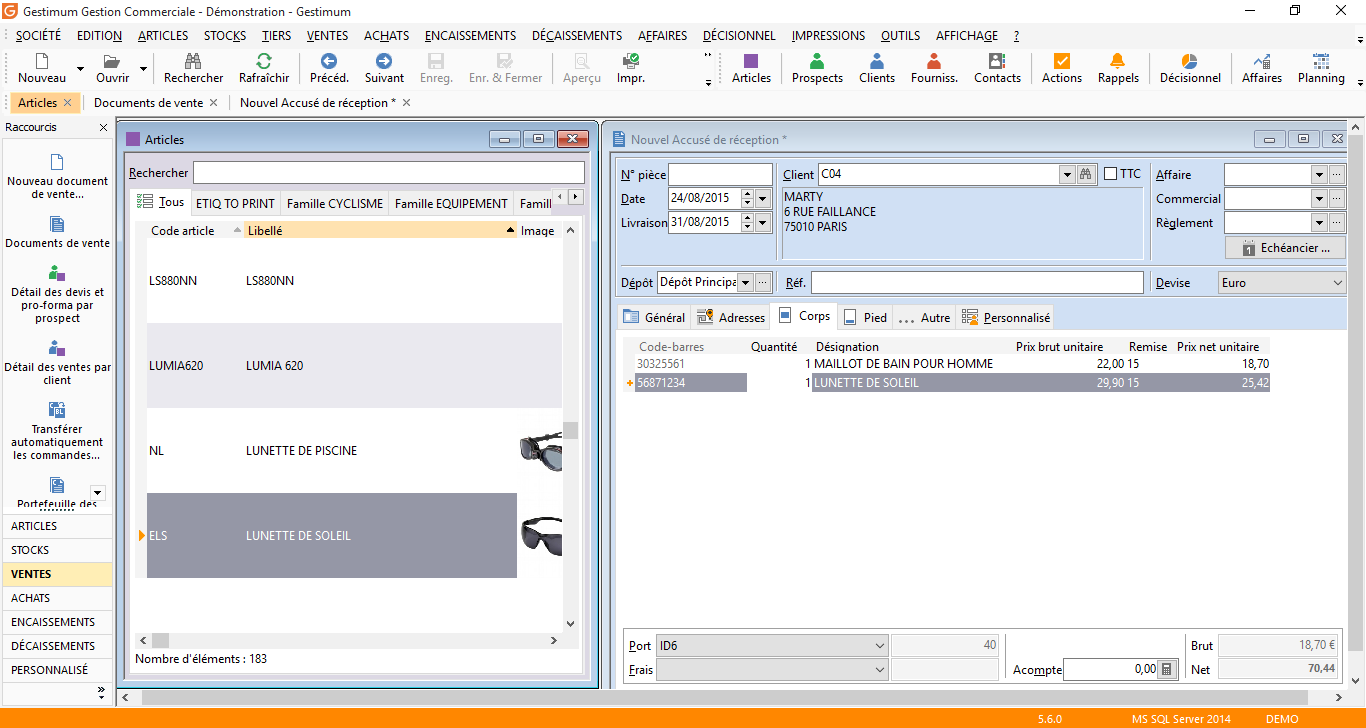Image resolution: width=1366 pixels, height=728 pixels.
Task: Click the Affaire ellipsis button
Action: [1337, 175]
